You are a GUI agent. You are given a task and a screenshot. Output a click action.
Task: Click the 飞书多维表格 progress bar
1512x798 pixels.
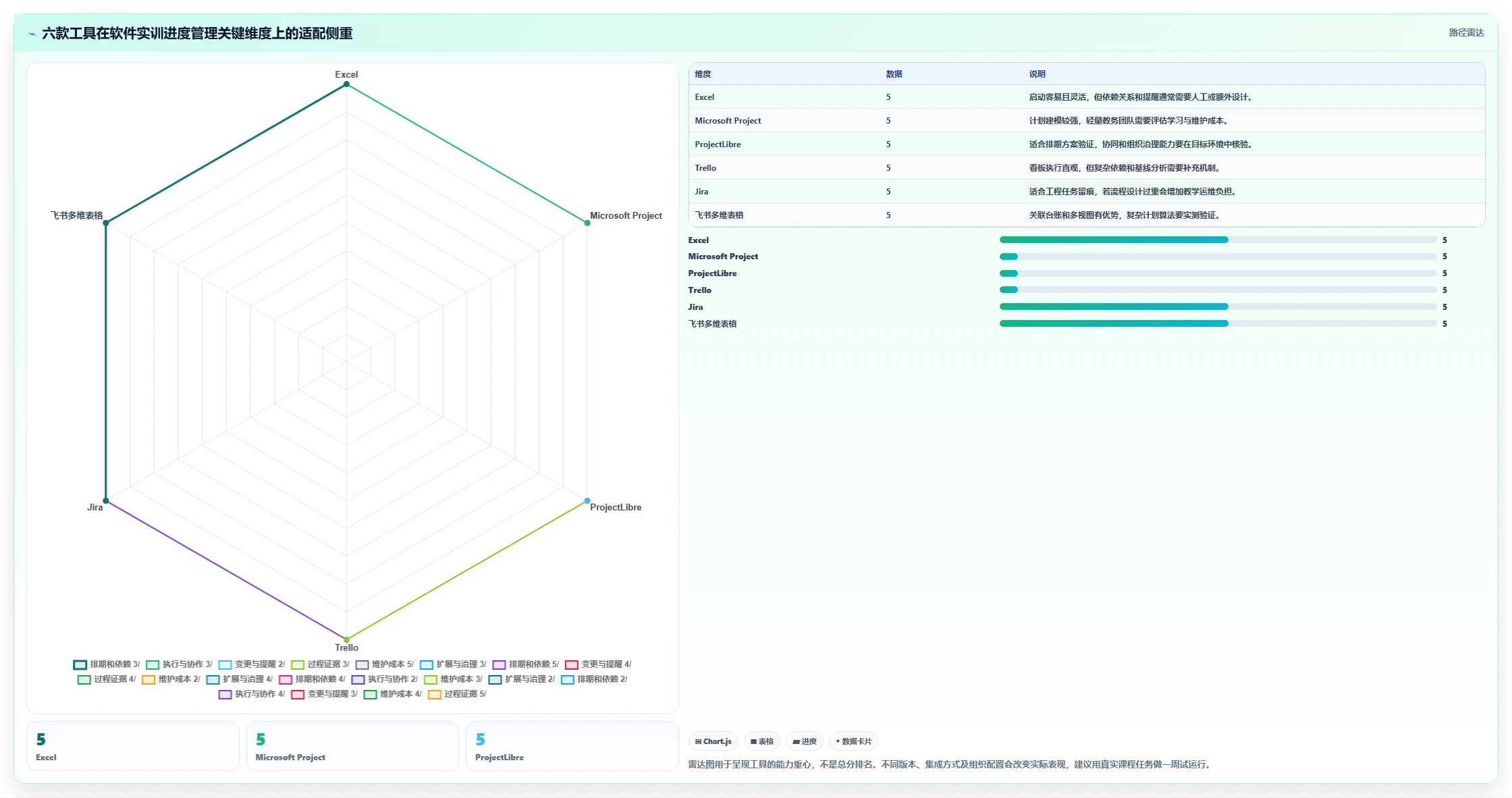1218,323
